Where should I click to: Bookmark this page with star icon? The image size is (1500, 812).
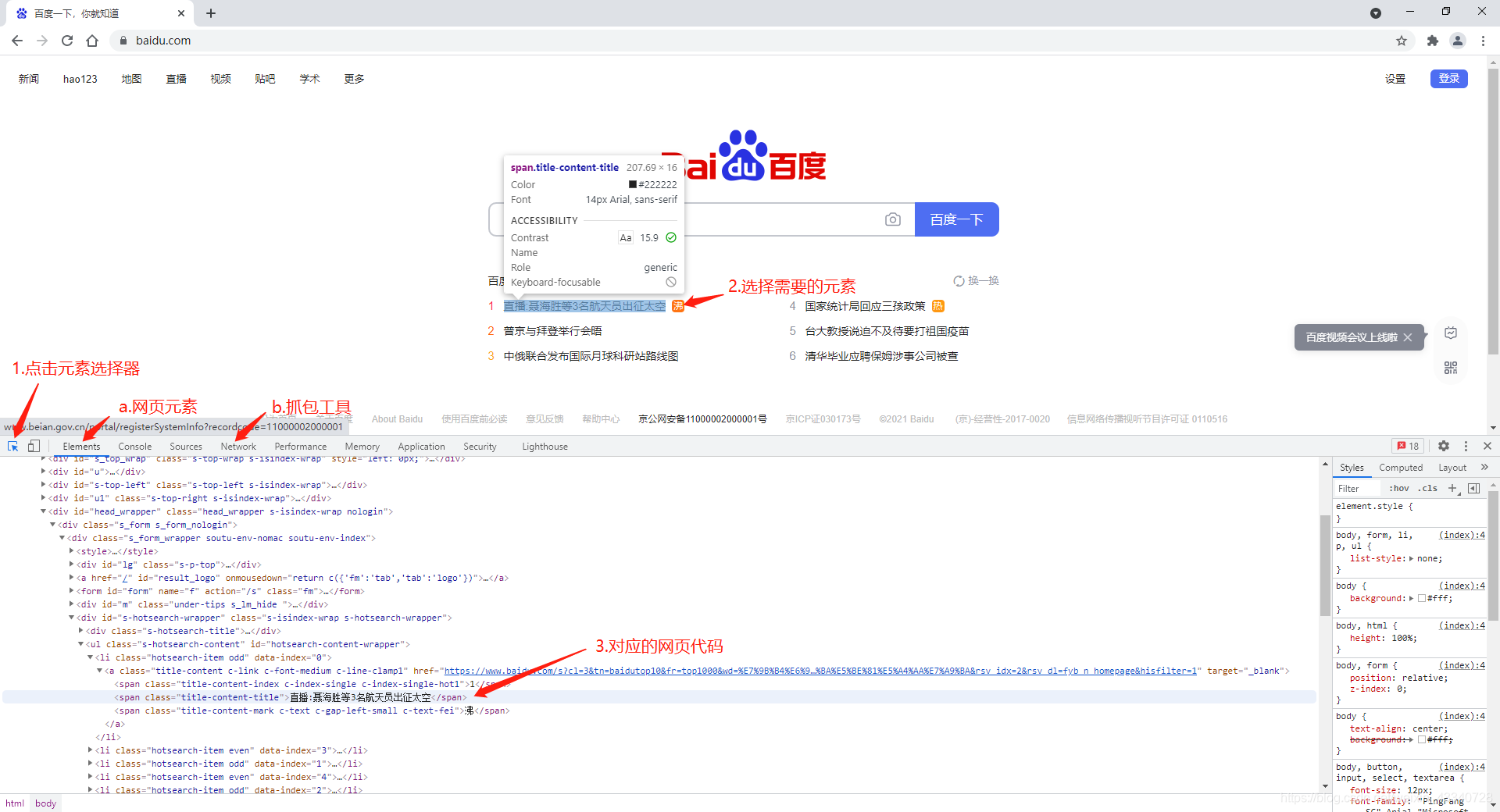click(x=1402, y=41)
